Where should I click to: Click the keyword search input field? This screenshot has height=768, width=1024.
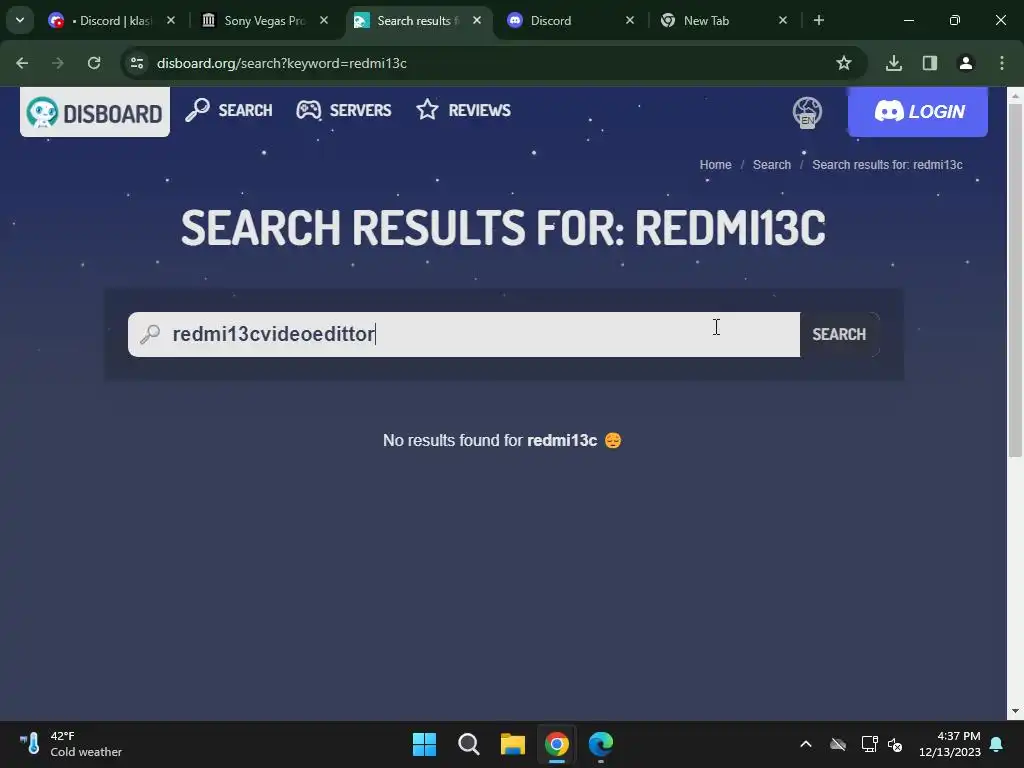point(464,334)
